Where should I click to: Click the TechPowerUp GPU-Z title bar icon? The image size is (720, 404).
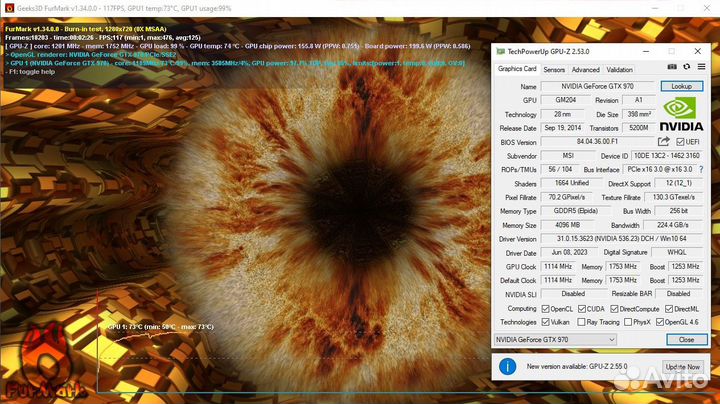coord(501,50)
